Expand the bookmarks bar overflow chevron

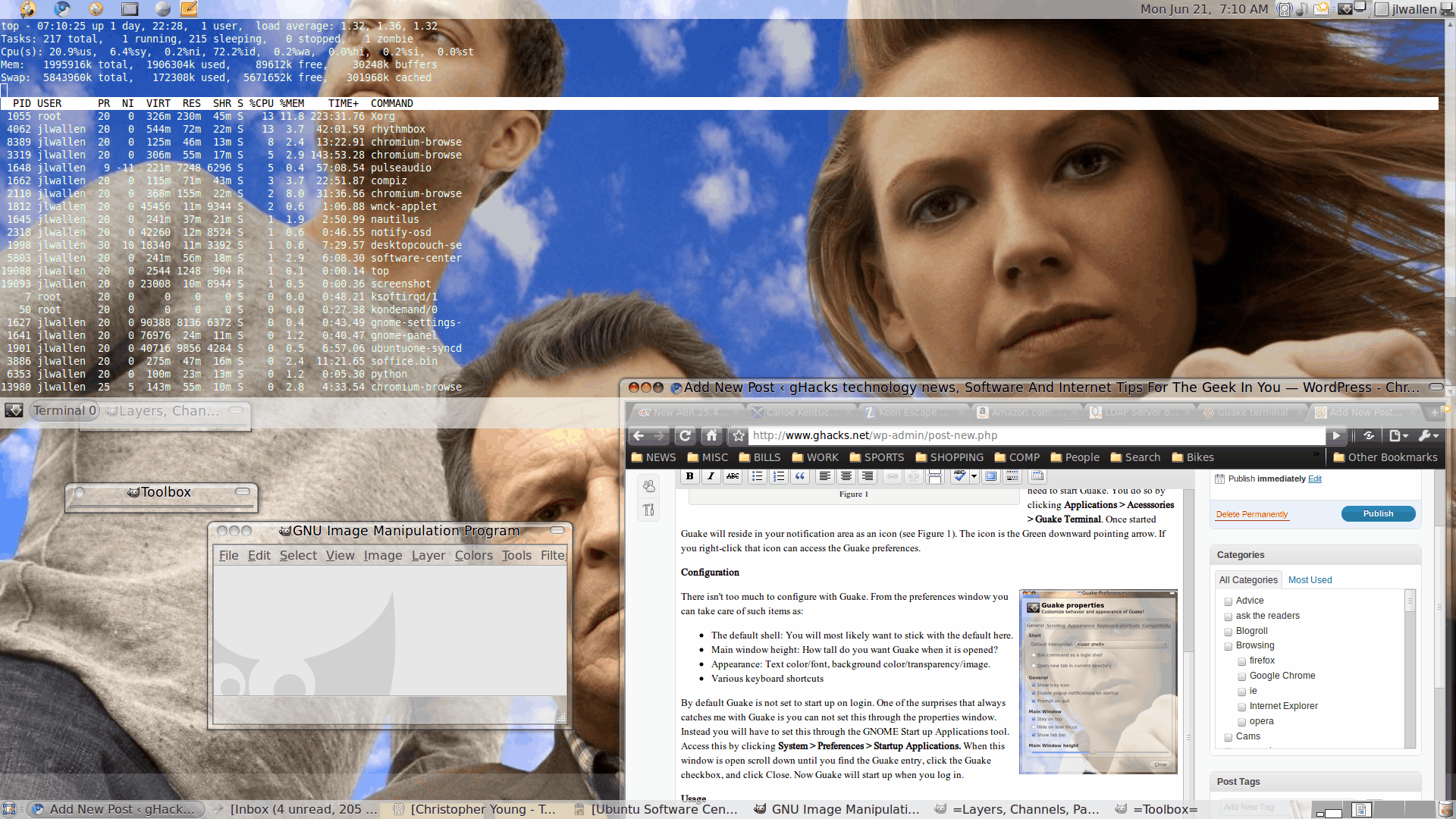pyautogui.click(x=1316, y=455)
